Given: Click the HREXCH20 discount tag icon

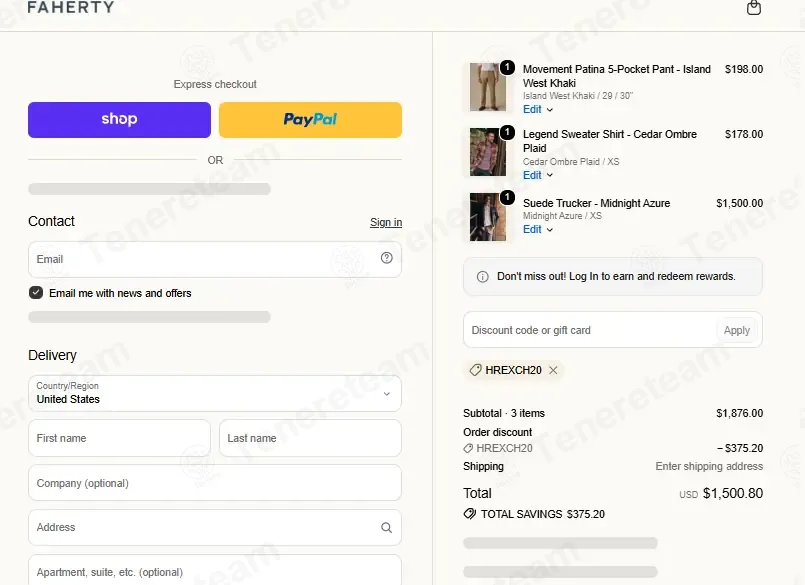Looking at the screenshot, I should (475, 370).
